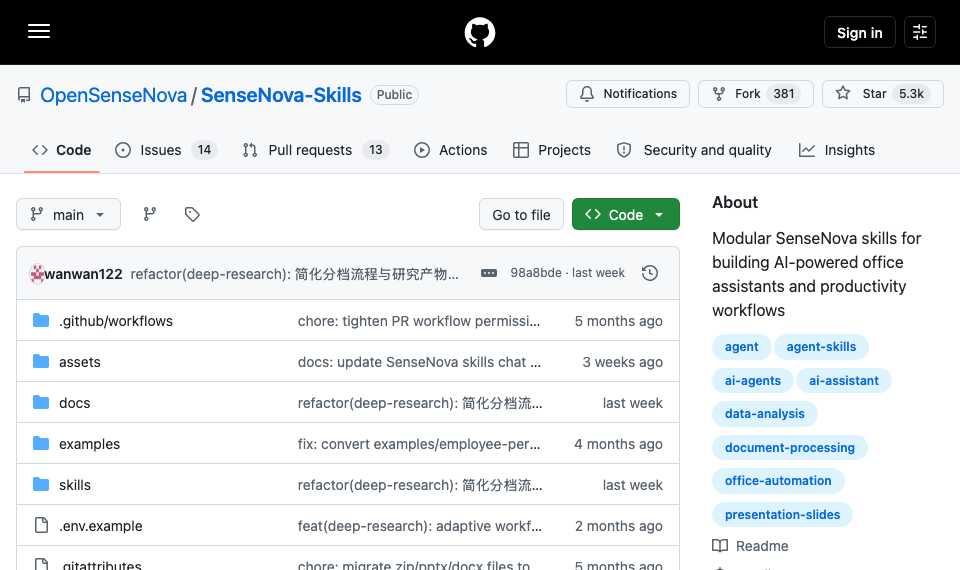Viewport: 960px width, 570px height.
Task: Open the .env.example file
Action: pos(100,526)
